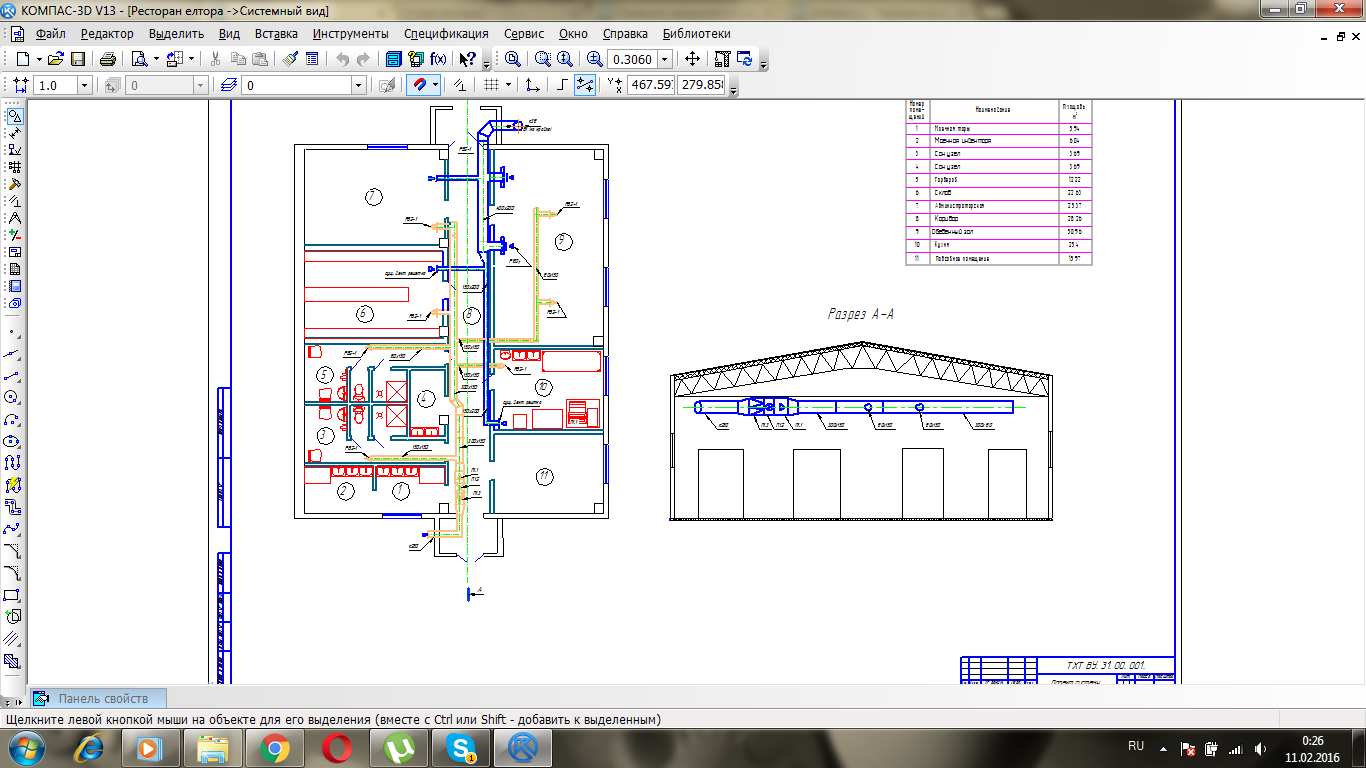Open the layer number 0 dropdown
The height and width of the screenshot is (768, 1366).
point(359,86)
